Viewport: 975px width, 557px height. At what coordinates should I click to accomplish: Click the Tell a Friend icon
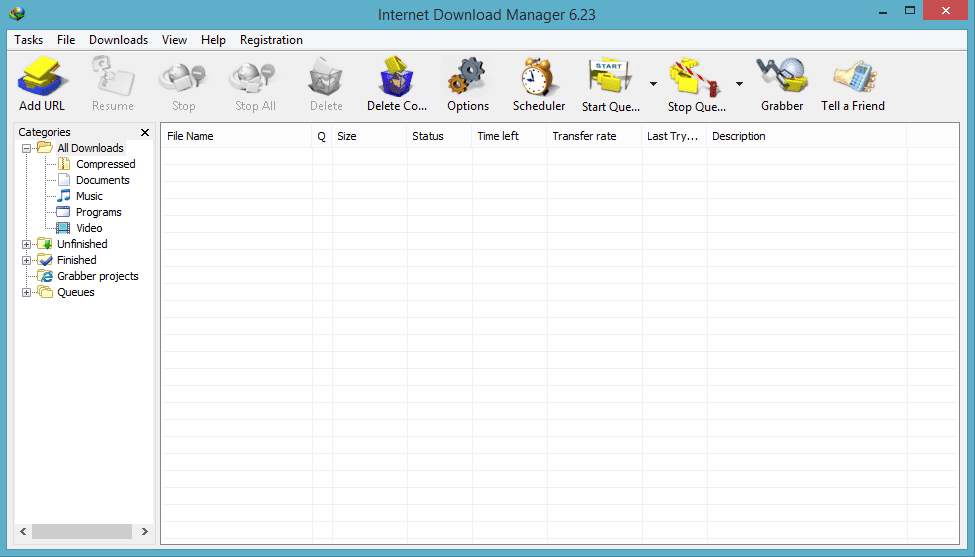click(854, 77)
